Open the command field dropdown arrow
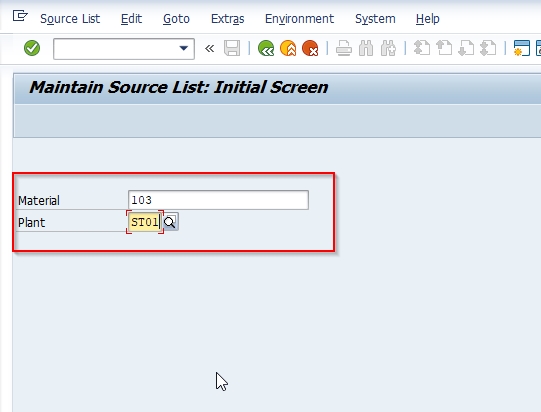This screenshot has height=412, width=541. pyautogui.click(x=184, y=49)
